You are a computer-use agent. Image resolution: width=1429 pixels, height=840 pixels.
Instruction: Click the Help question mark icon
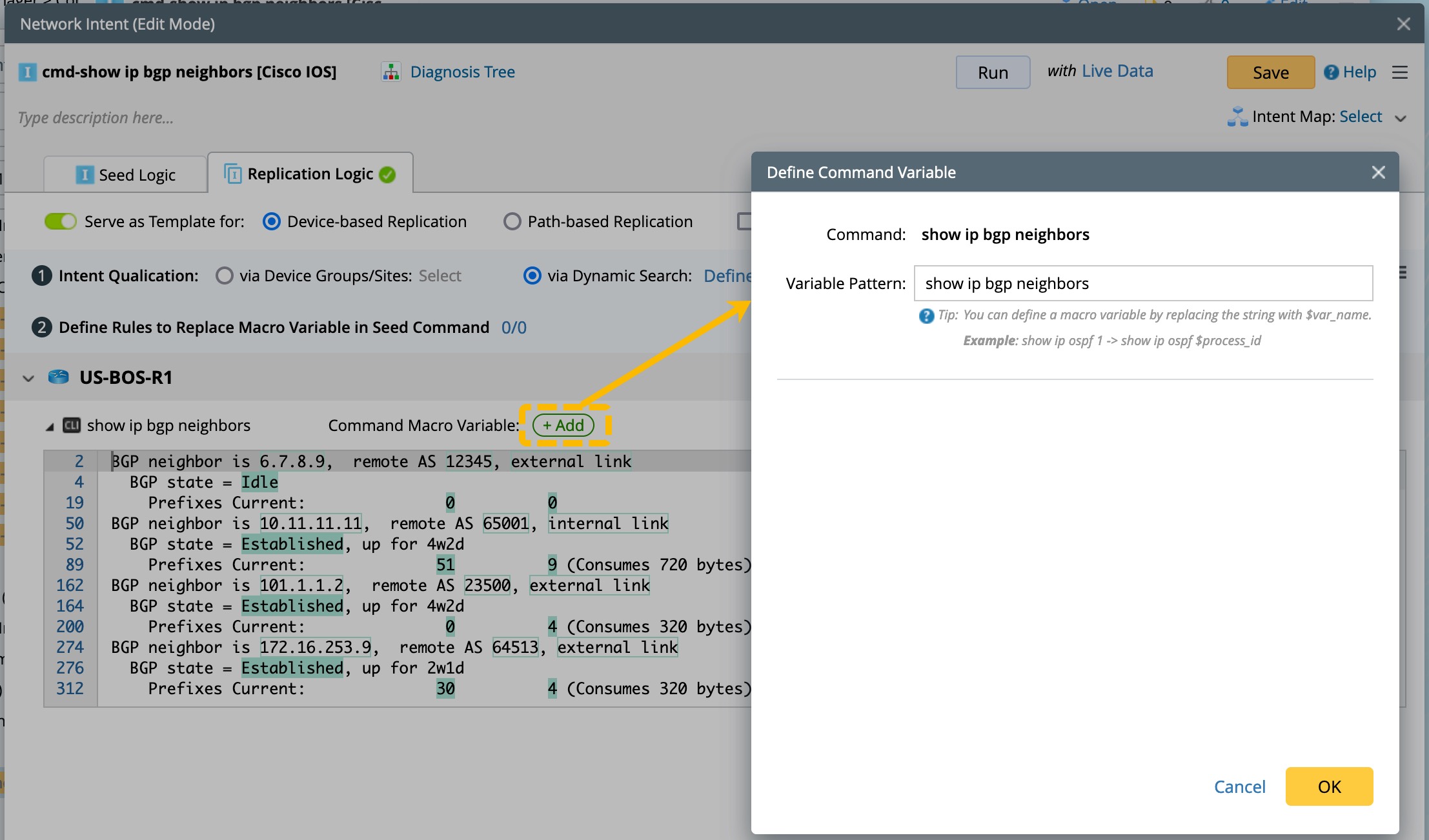coord(1331,72)
